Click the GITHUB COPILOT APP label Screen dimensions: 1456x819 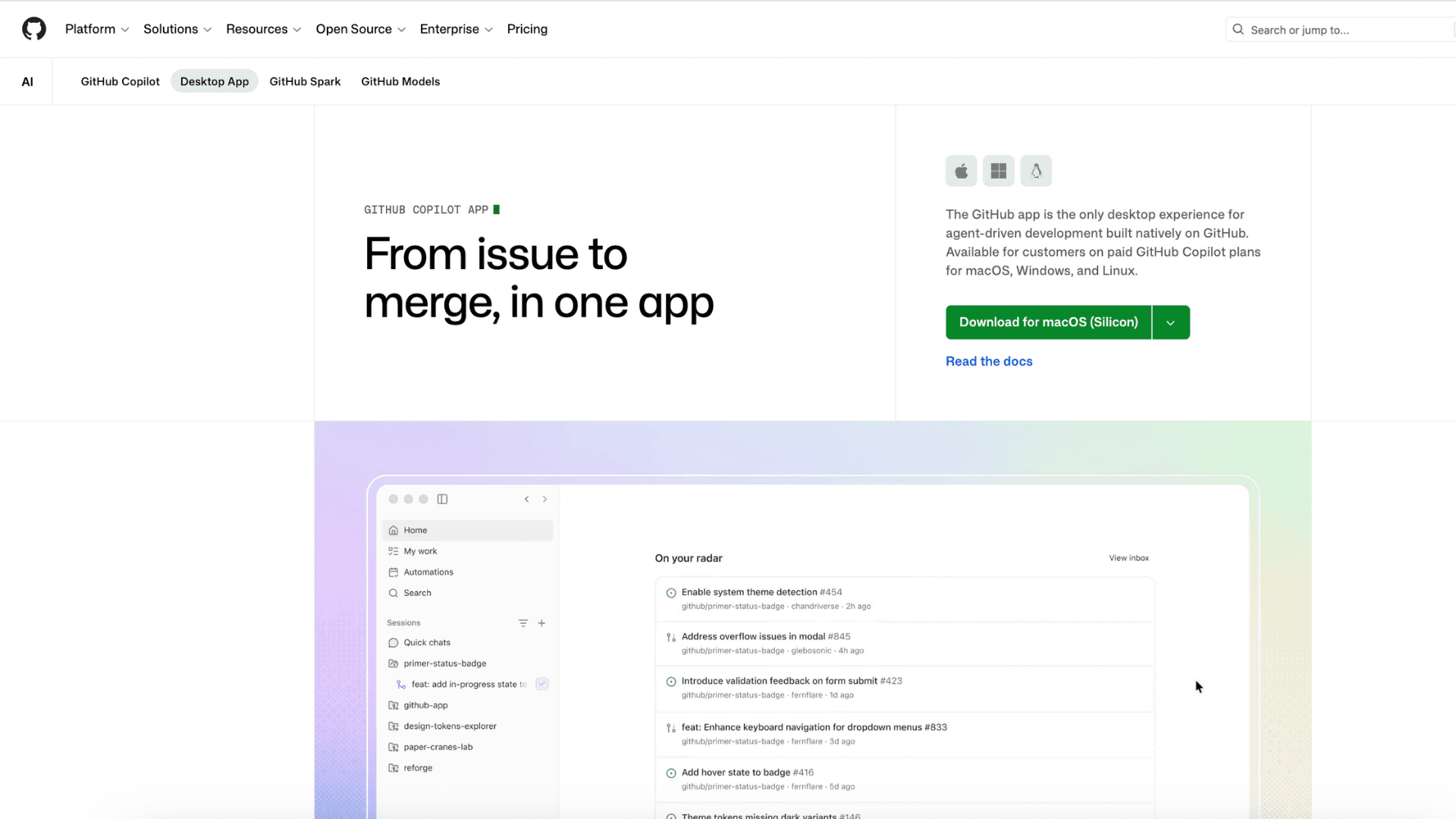coord(426,209)
